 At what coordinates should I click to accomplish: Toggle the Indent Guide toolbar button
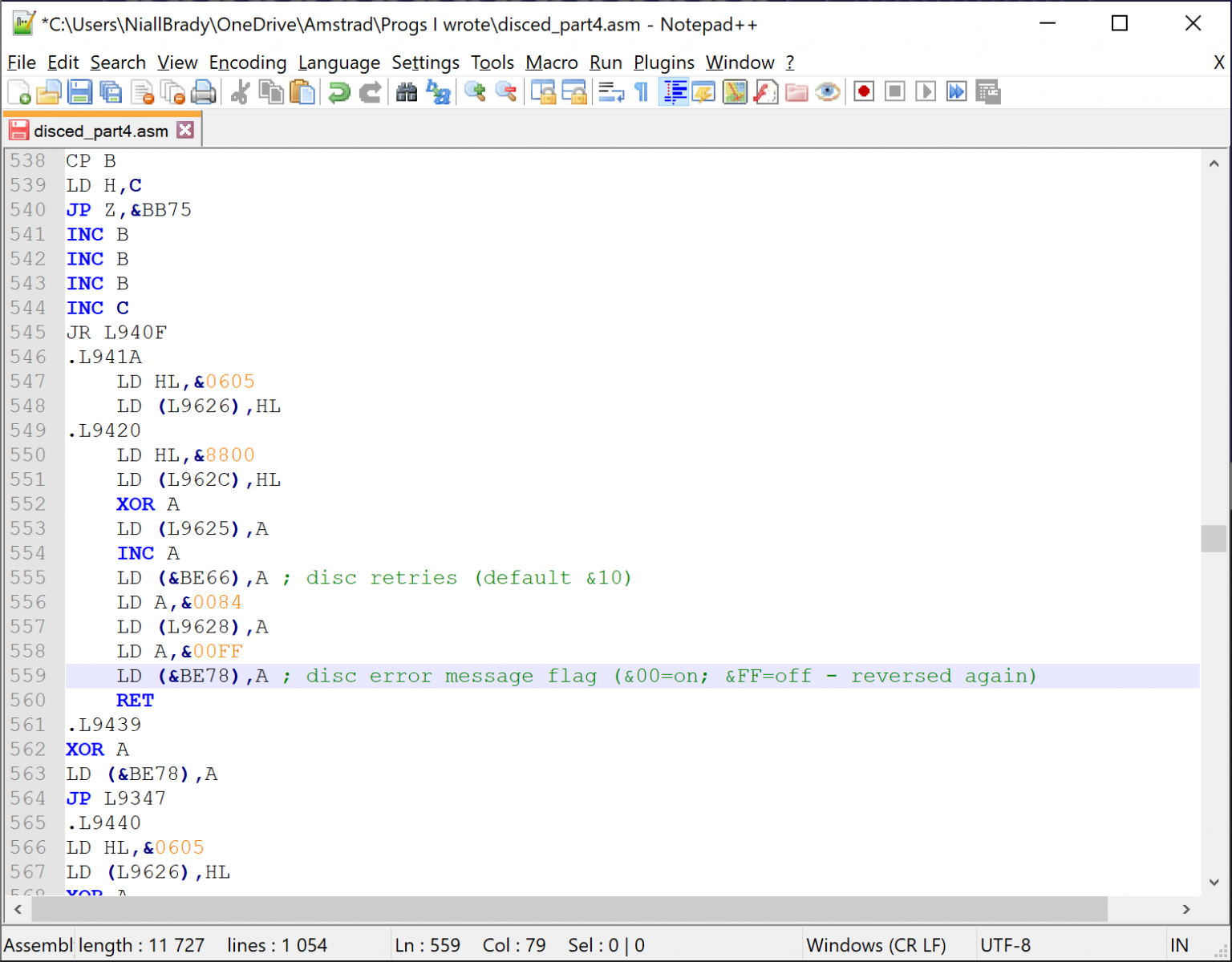(x=675, y=92)
